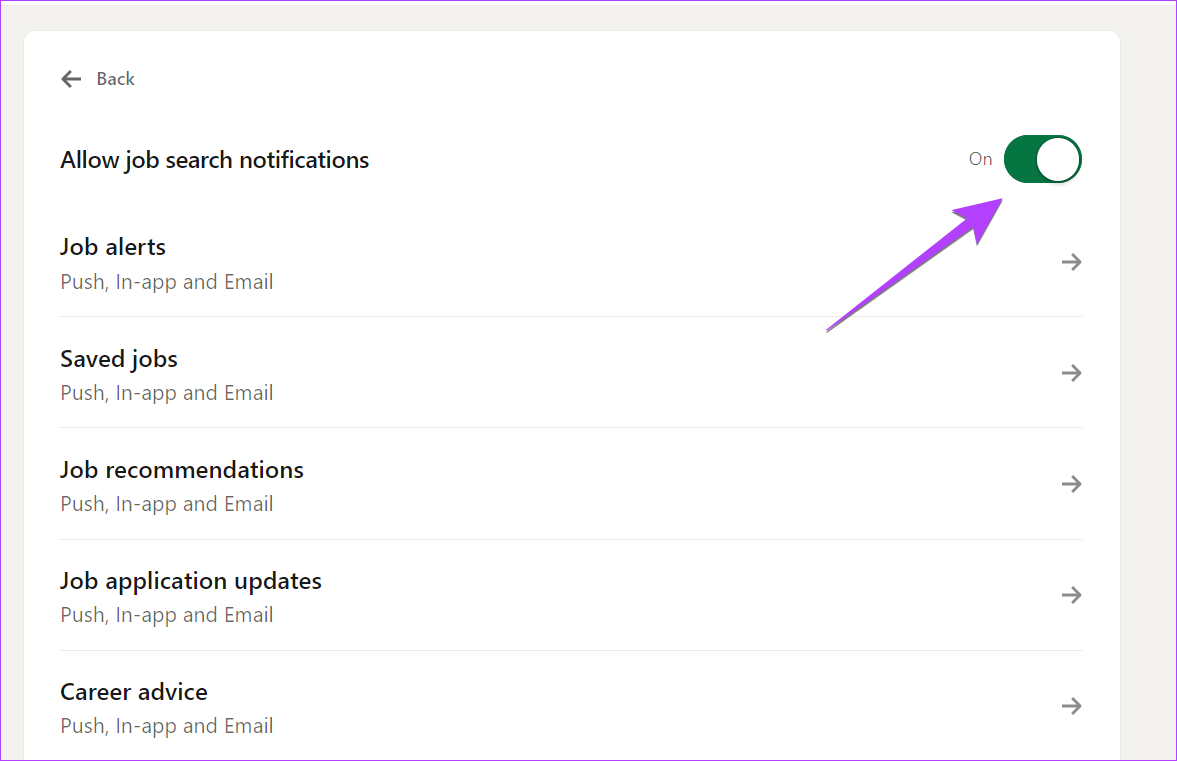Image resolution: width=1177 pixels, height=761 pixels.
Task: Click the arrow icon beside Career advice
Action: [1071, 706]
